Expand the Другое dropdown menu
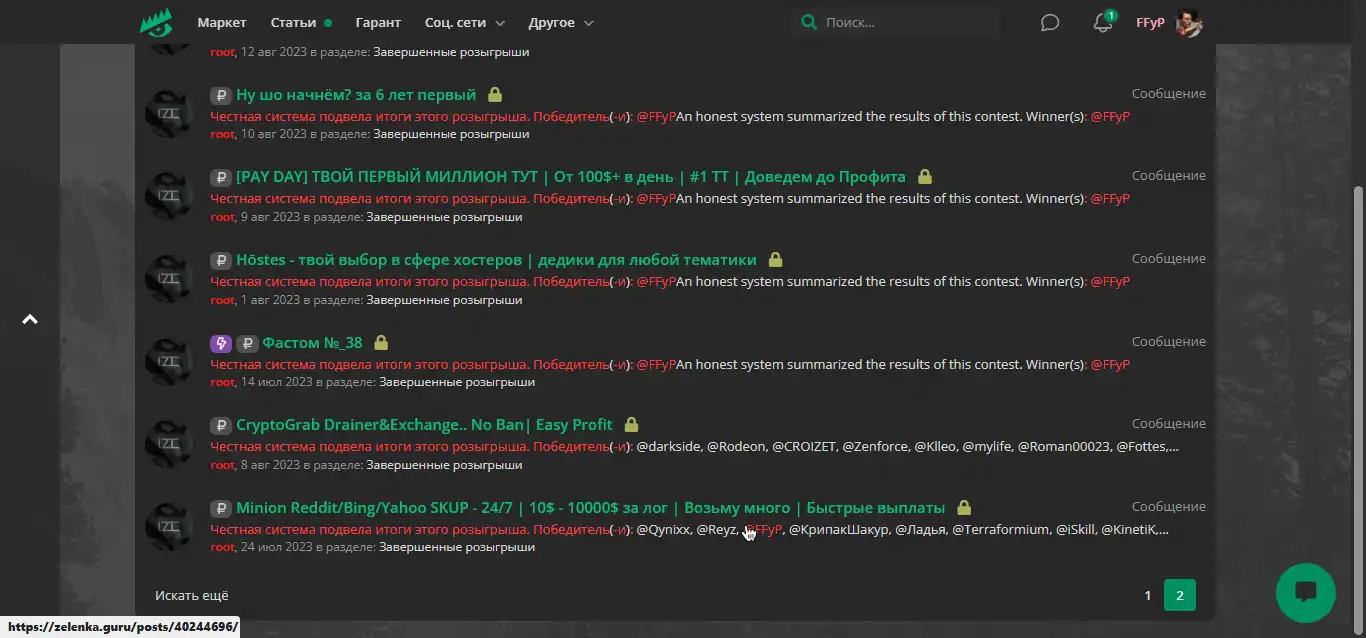1366x638 pixels. point(559,22)
